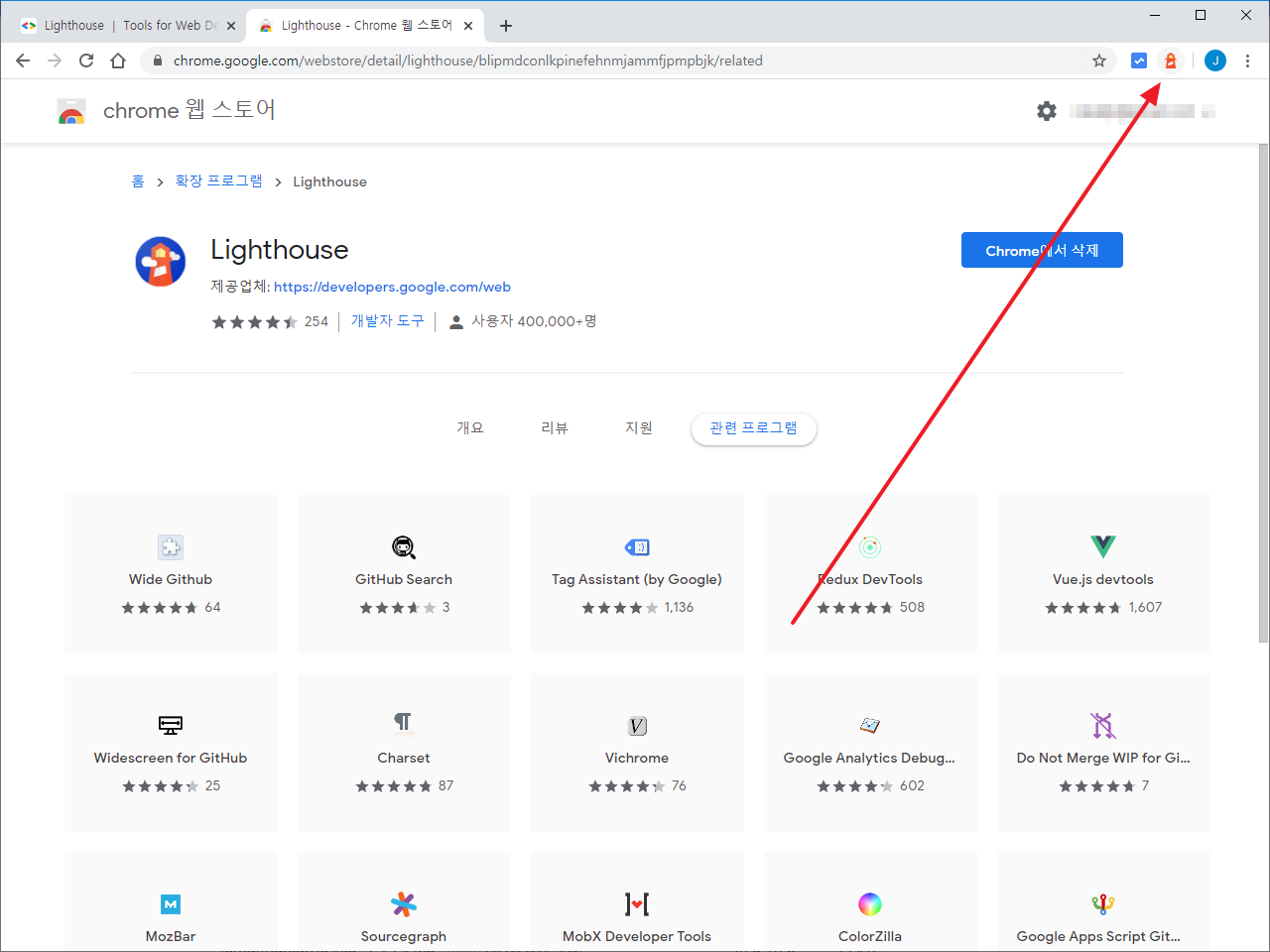Open Google Apps Script GitHub icon
1270x952 pixels.
pyautogui.click(x=1103, y=903)
